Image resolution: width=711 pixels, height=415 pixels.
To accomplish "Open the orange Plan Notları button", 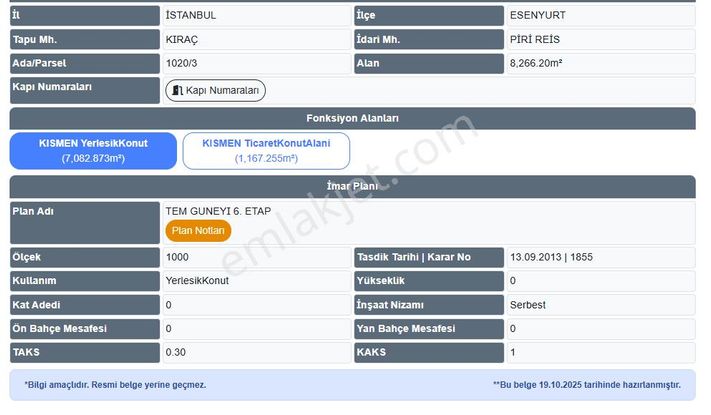I will point(198,230).
